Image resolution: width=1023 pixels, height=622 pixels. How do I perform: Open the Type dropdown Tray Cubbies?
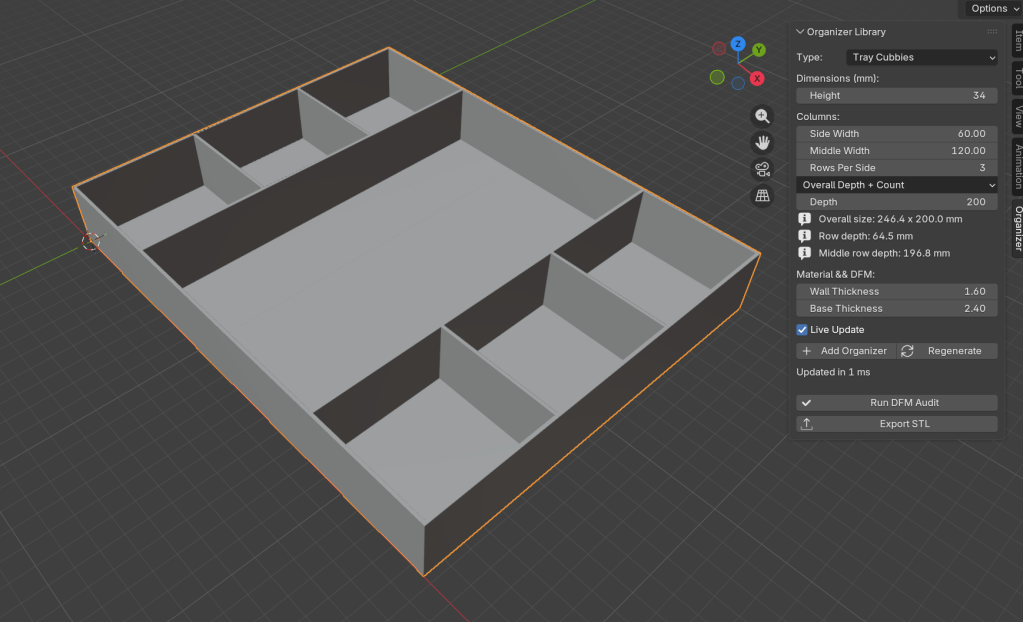pyautogui.click(x=921, y=57)
